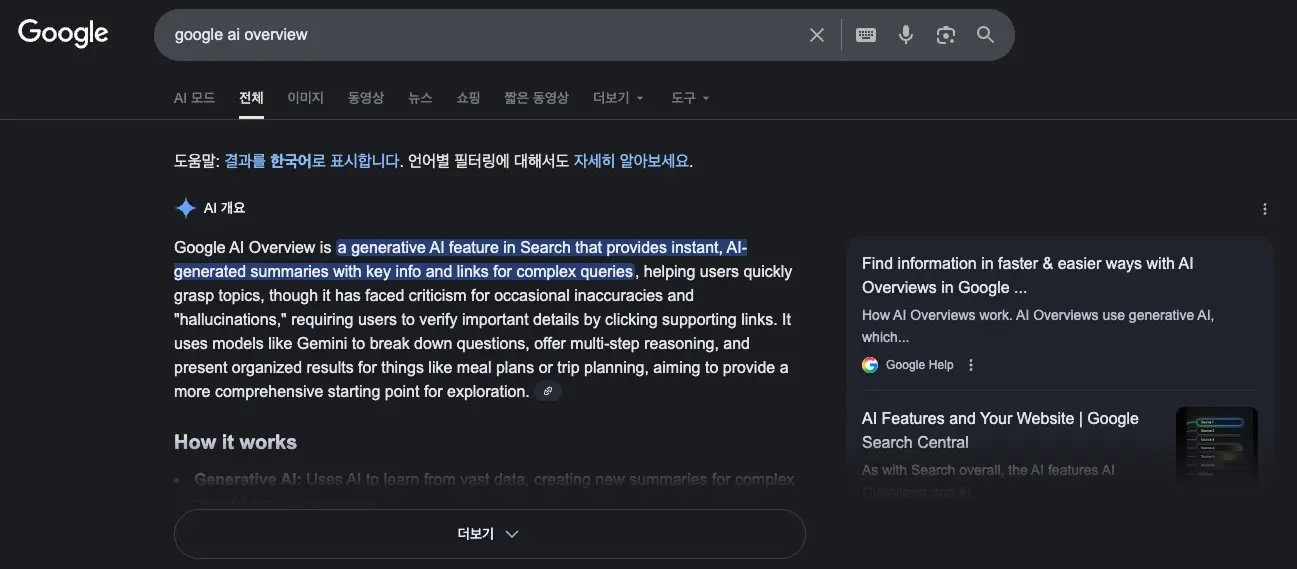Go to the 뉴스 tab
Image resolution: width=1297 pixels, height=569 pixels.
(x=420, y=98)
